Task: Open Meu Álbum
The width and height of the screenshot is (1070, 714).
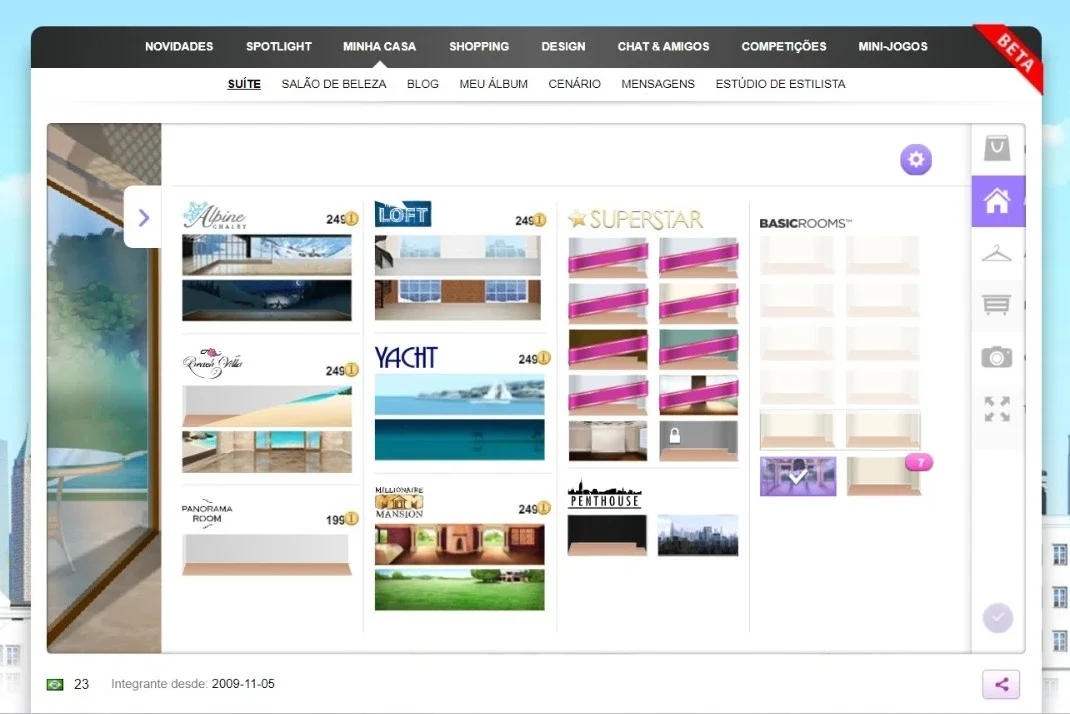Action: click(x=493, y=84)
